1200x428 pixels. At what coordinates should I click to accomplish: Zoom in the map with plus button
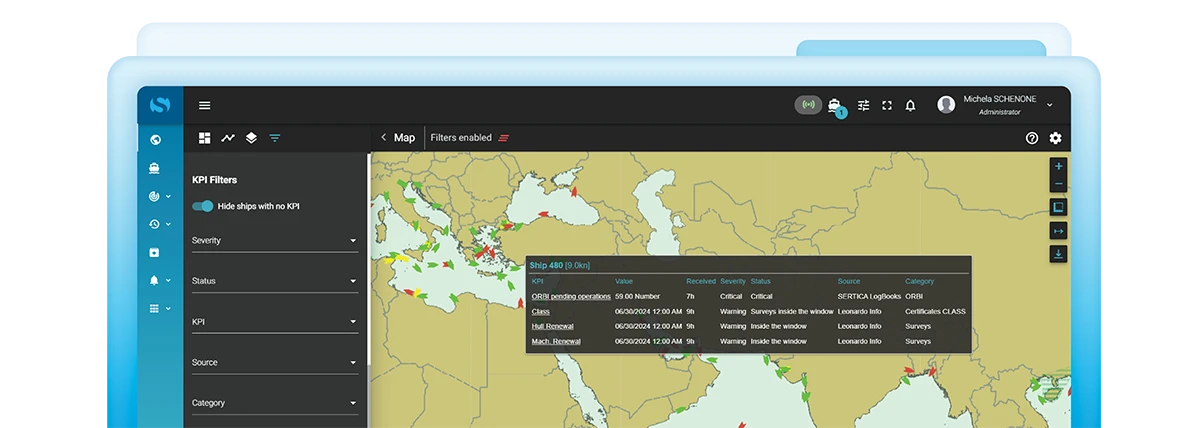[1058, 166]
